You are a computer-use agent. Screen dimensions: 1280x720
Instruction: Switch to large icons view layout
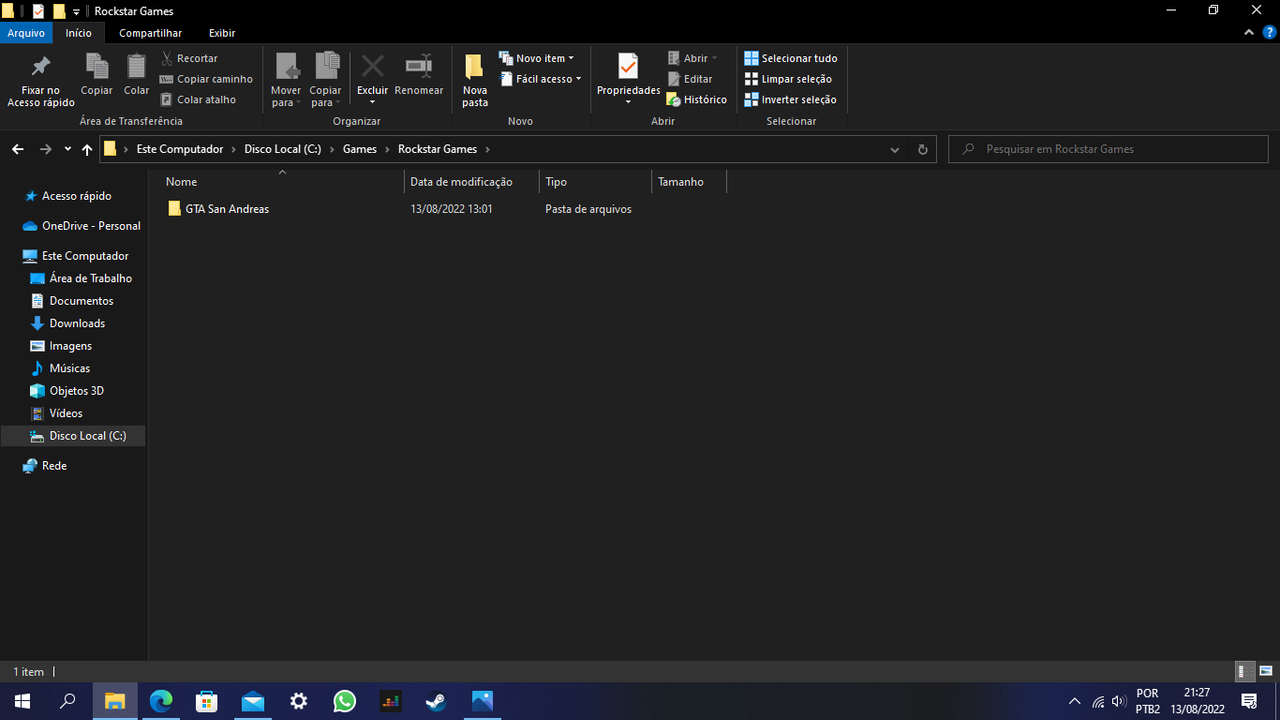[1266, 672]
